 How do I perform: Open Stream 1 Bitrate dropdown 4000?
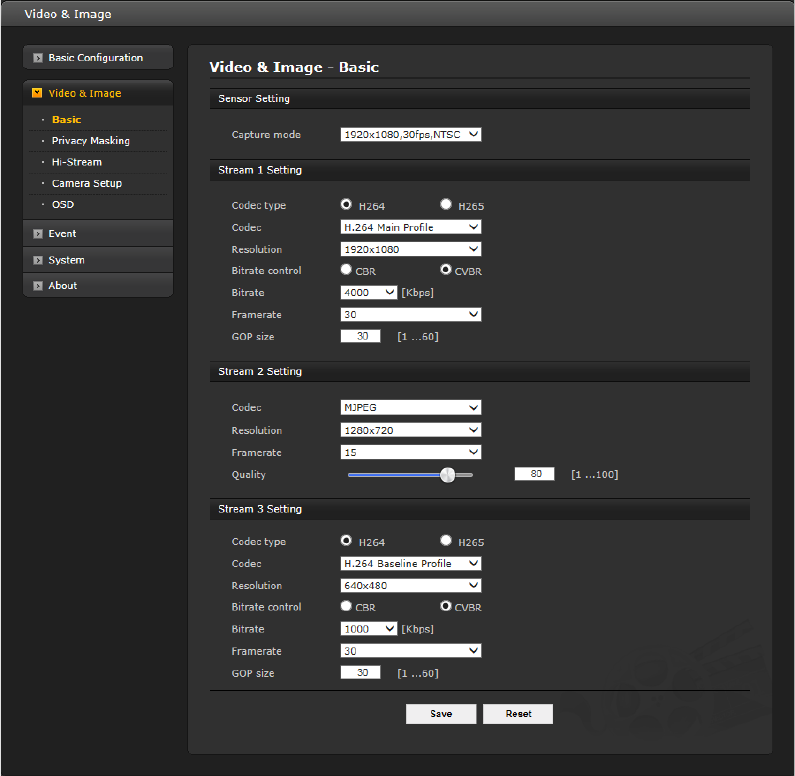pos(369,292)
